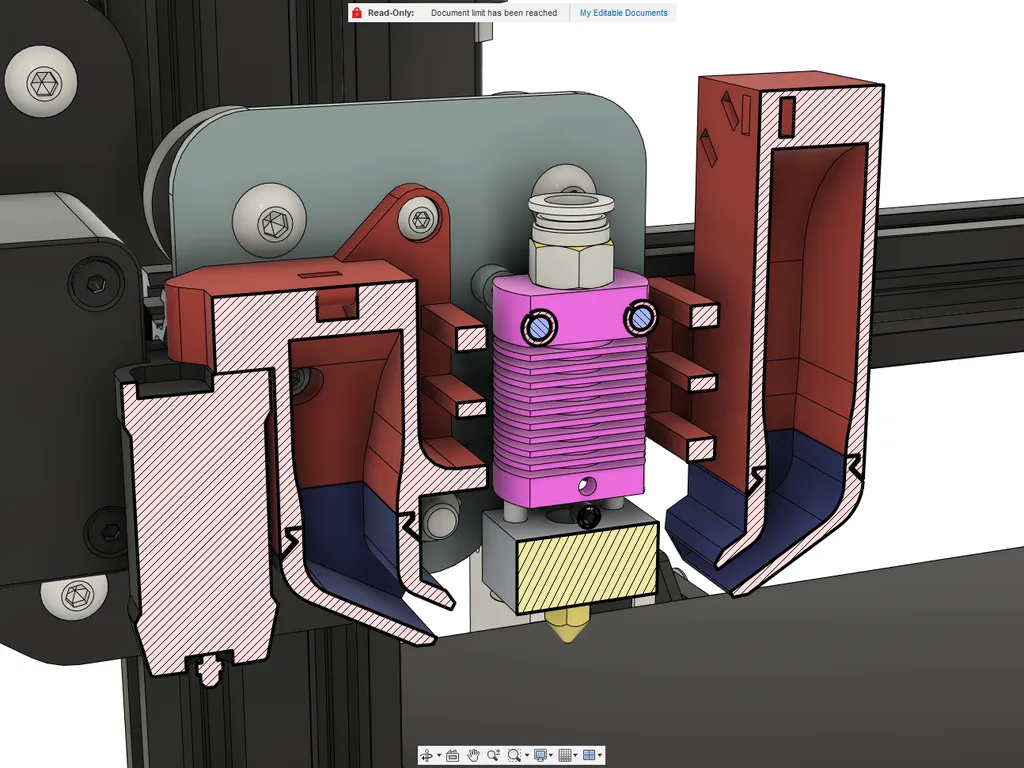This screenshot has height=768, width=1024.
Task: Open the Viewports dropdown arrow
Action: [x=600, y=756]
